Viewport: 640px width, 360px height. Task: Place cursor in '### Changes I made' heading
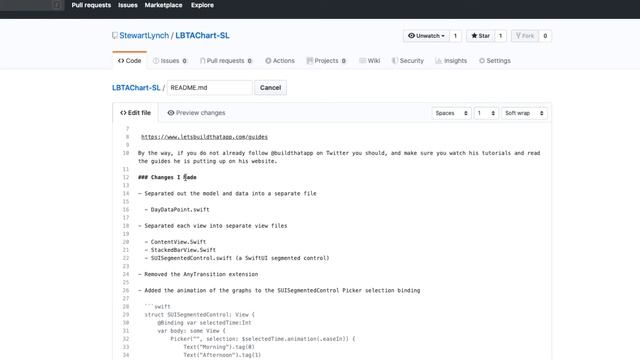click(x=167, y=177)
